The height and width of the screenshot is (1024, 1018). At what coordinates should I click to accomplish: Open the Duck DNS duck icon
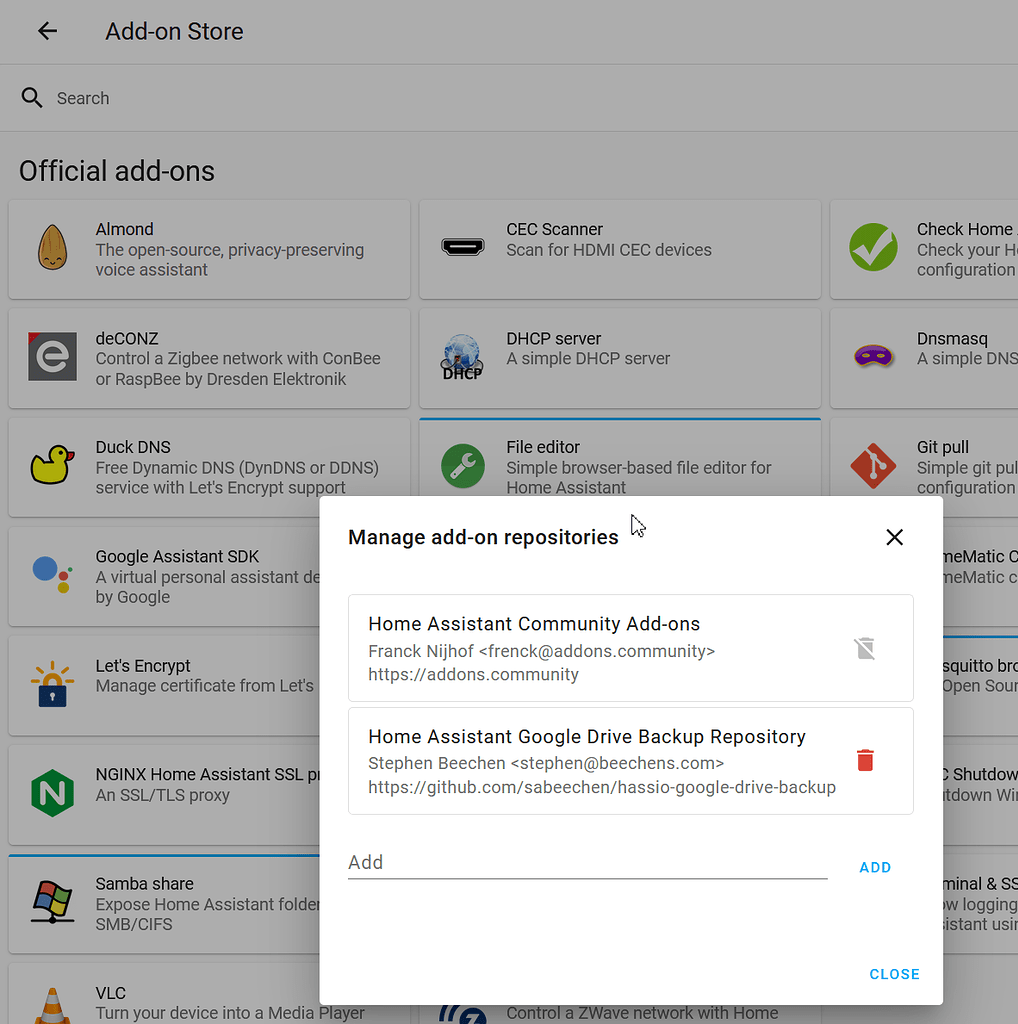pos(52,465)
